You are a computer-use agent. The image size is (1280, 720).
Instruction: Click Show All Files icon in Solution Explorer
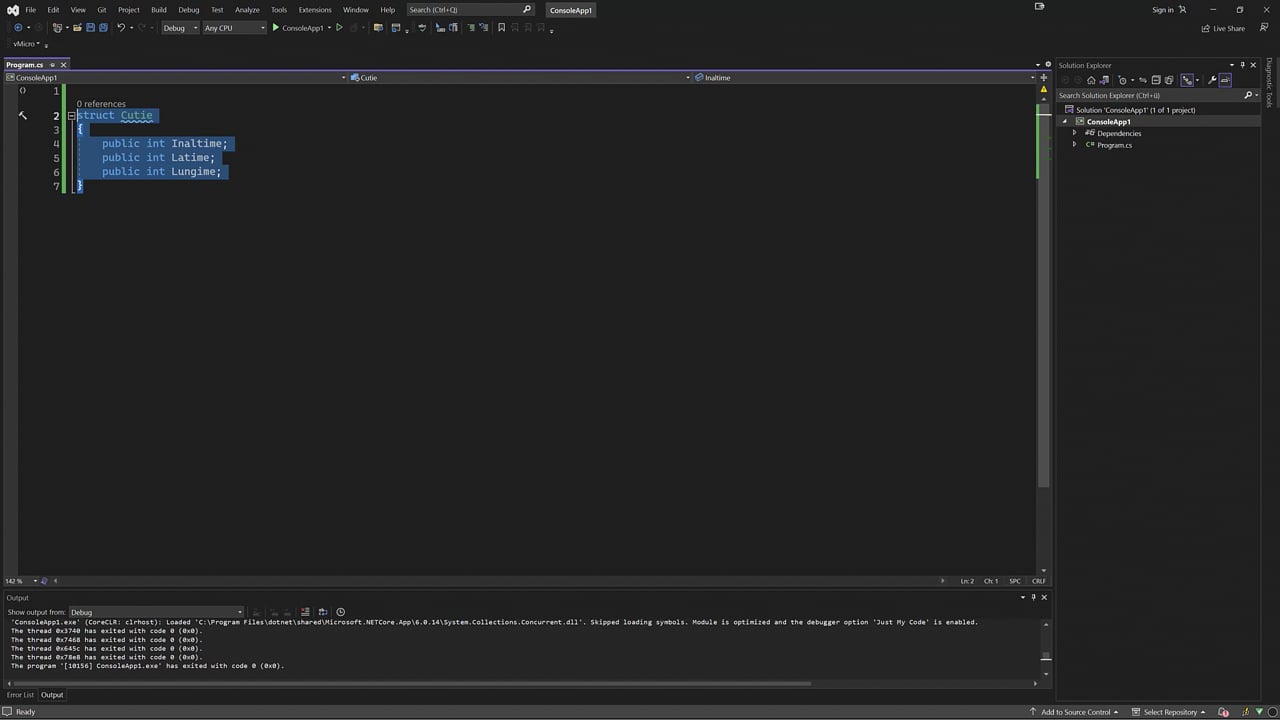pos(1168,80)
